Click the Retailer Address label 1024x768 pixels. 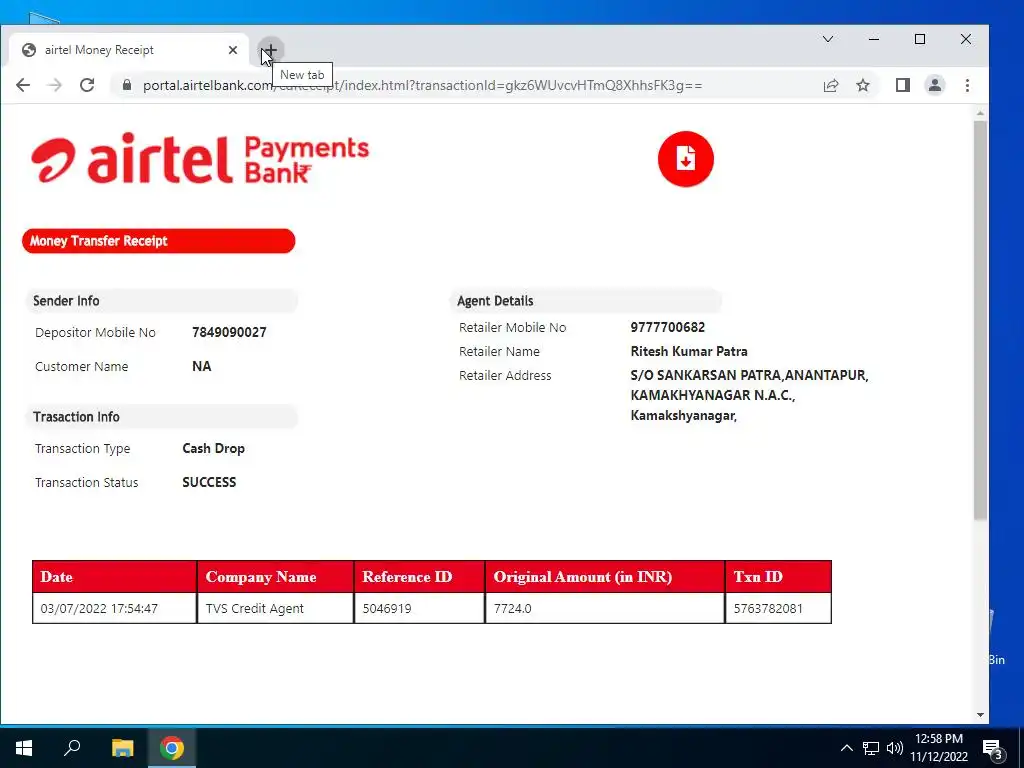[x=505, y=376]
